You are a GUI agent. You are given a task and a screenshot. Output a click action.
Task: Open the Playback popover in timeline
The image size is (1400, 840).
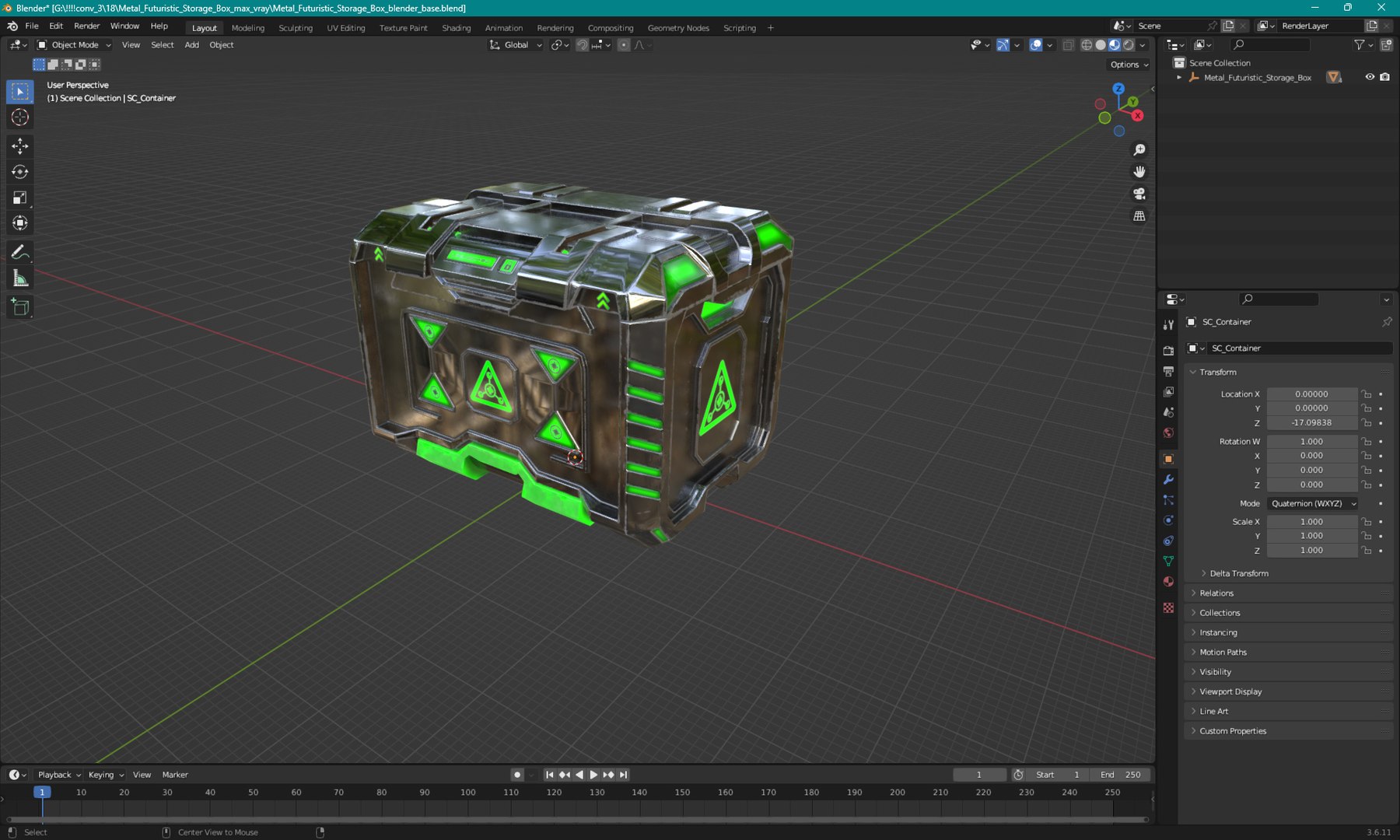point(59,775)
